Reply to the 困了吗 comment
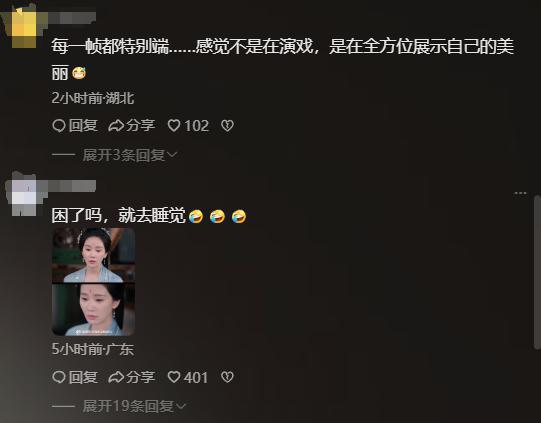This screenshot has width=541, height=423. (x=75, y=377)
